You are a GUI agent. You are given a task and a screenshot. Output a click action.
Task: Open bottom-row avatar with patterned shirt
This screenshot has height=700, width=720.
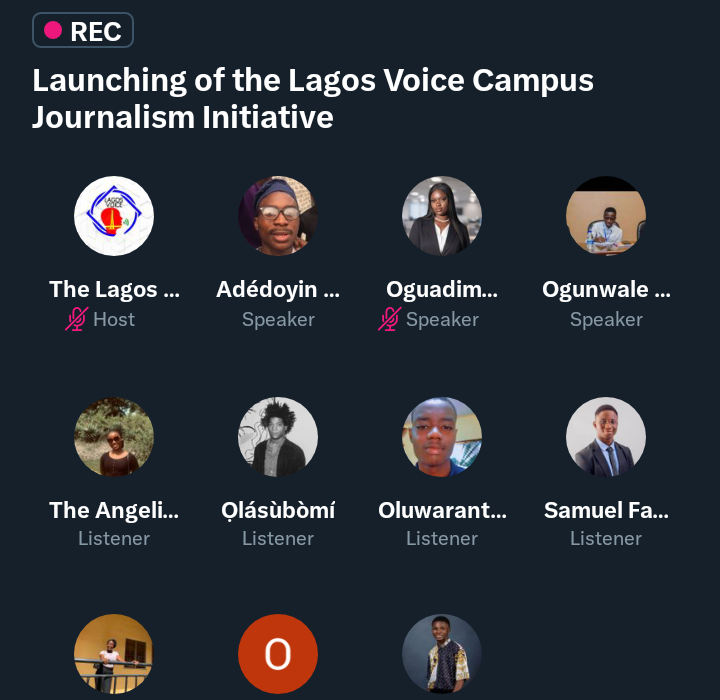(x=442, y=654)
